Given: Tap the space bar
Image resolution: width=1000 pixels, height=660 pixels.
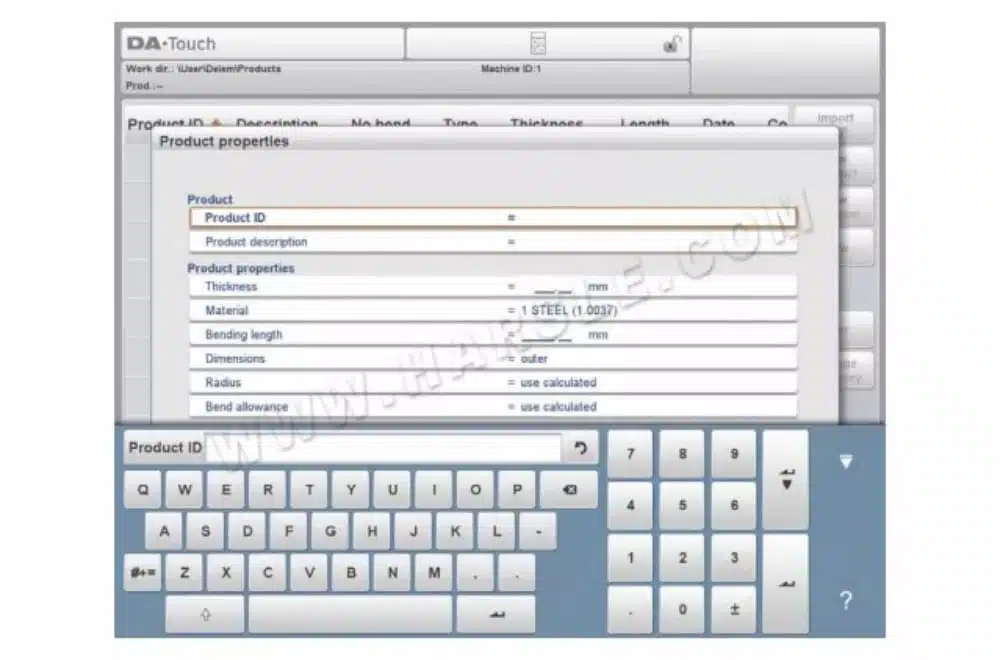Looking at the screenshot, I should 350,614.
